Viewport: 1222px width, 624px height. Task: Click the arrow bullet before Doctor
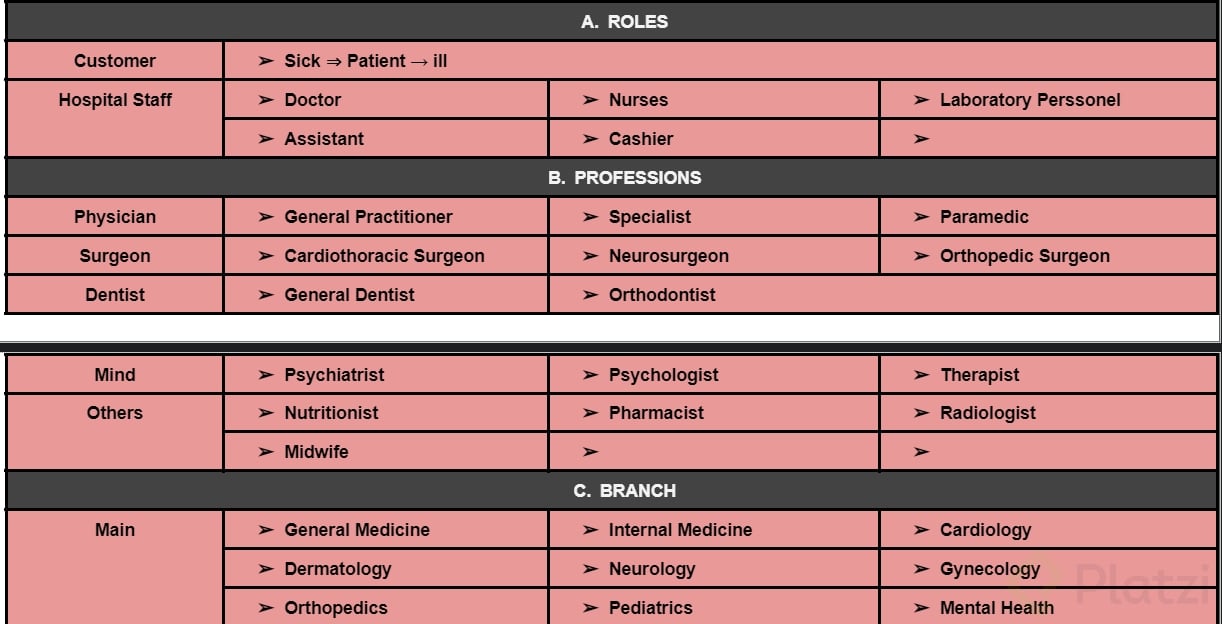tap(265, 100)
